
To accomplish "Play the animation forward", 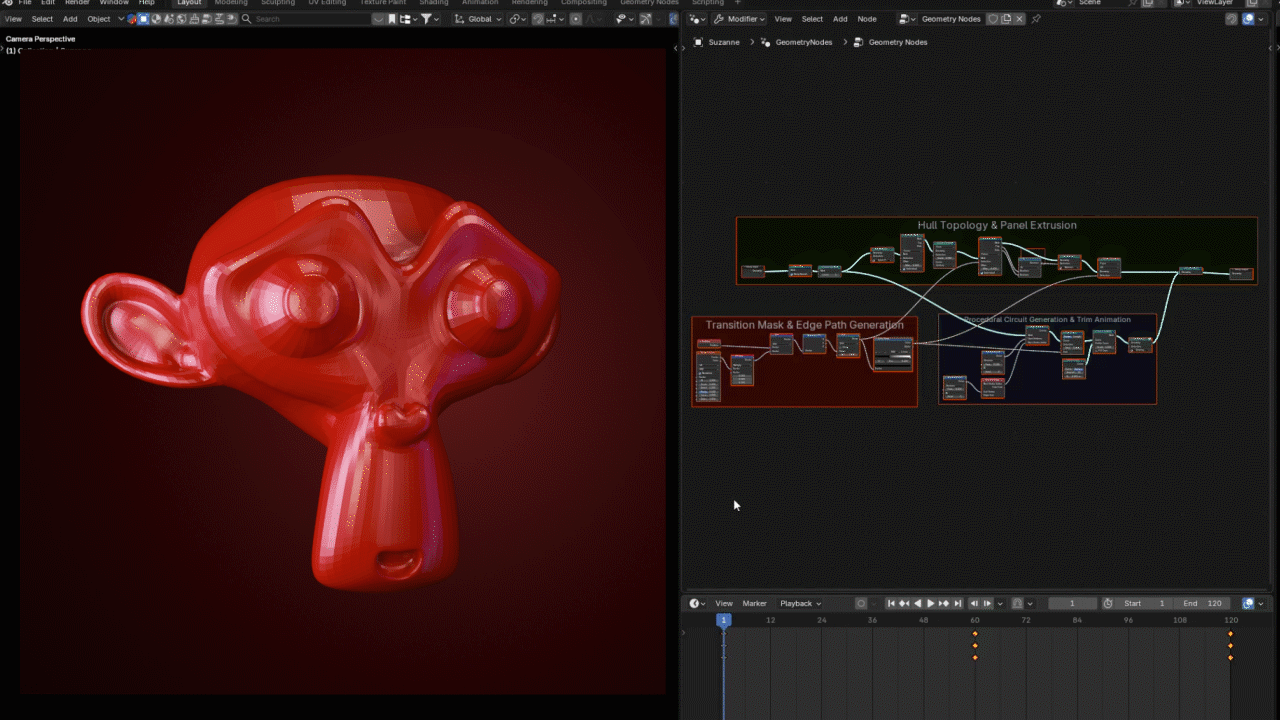I will (931, 604).
